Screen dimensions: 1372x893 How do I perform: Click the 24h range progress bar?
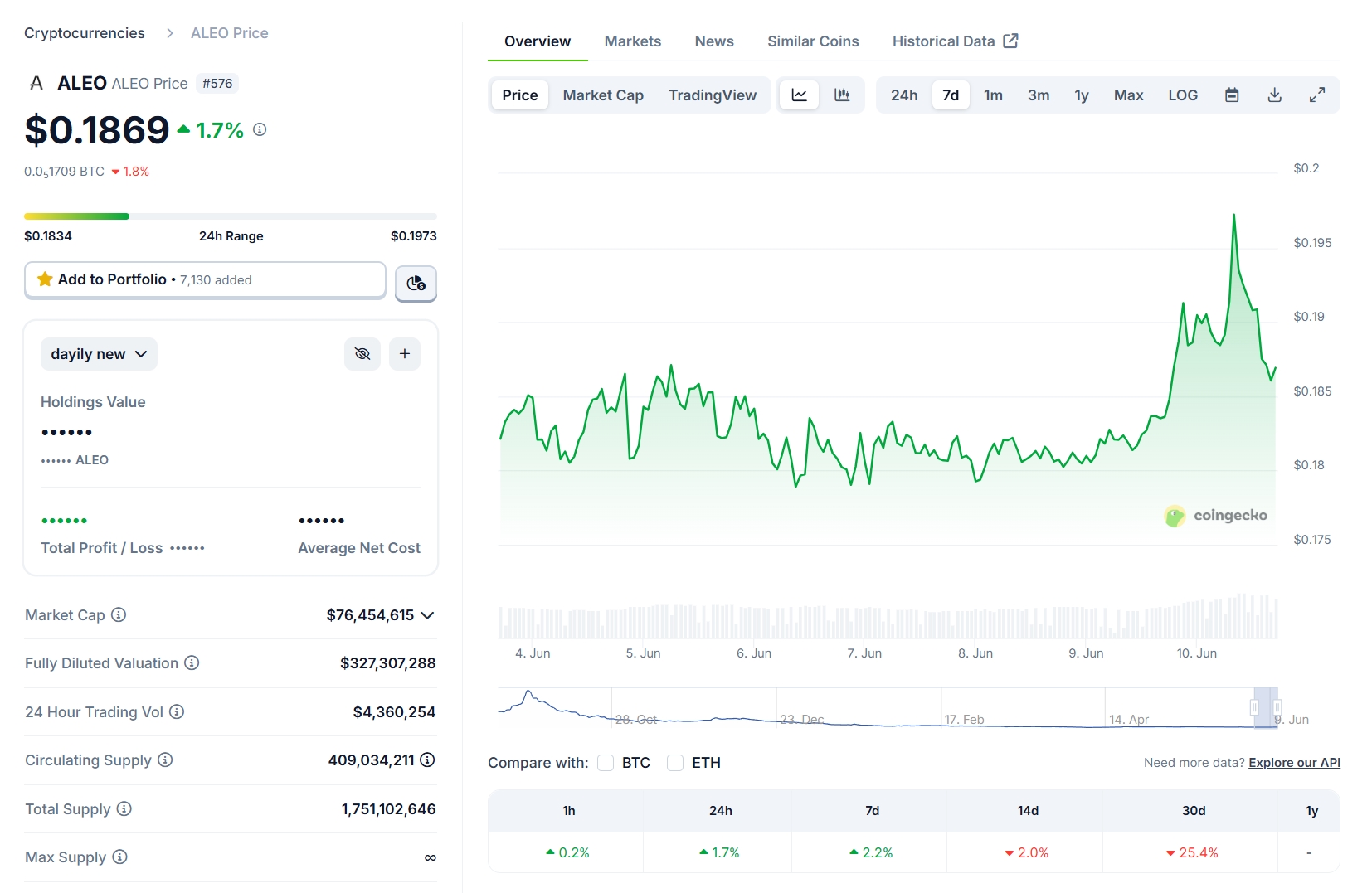[231, 216]
